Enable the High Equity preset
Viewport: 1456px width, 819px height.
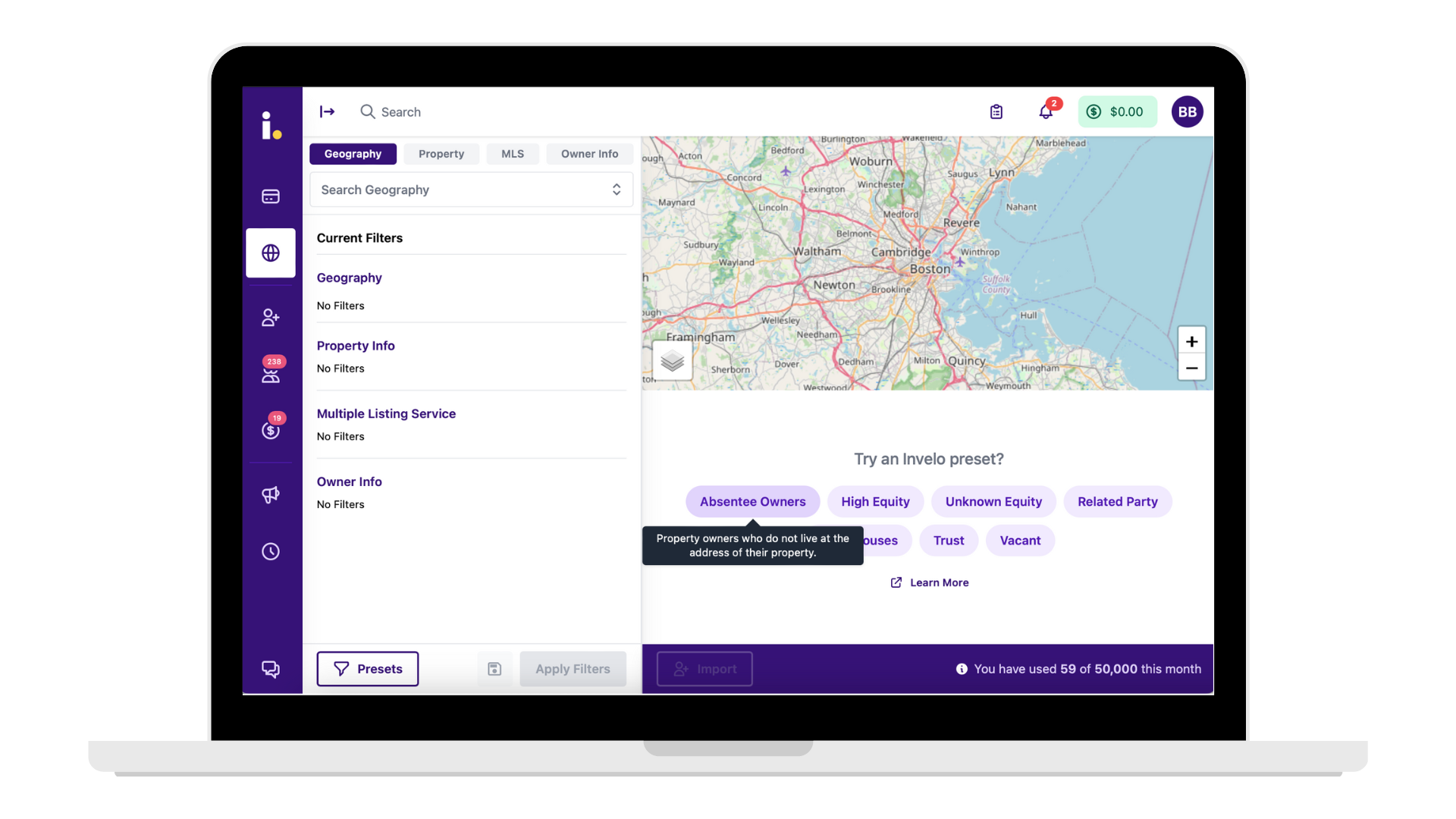point(875,501)
